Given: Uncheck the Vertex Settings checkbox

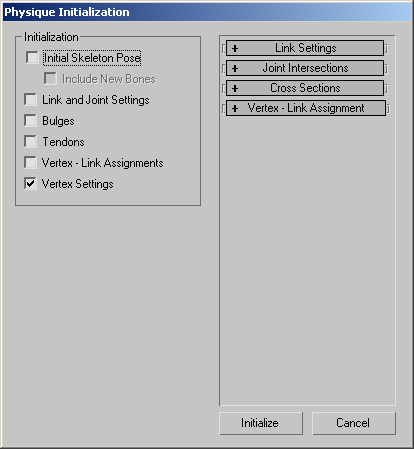Looking at the screenshot, I should [30, 184].
